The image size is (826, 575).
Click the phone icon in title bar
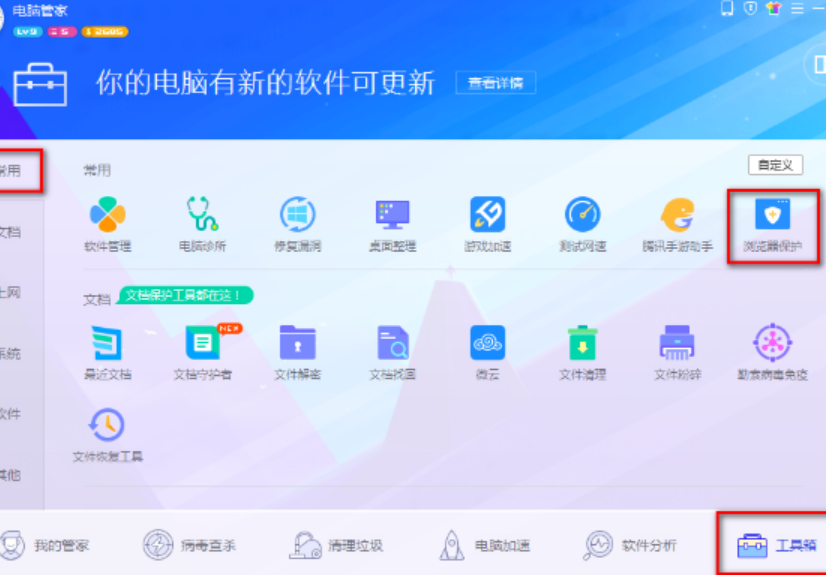tap(727, 8)
